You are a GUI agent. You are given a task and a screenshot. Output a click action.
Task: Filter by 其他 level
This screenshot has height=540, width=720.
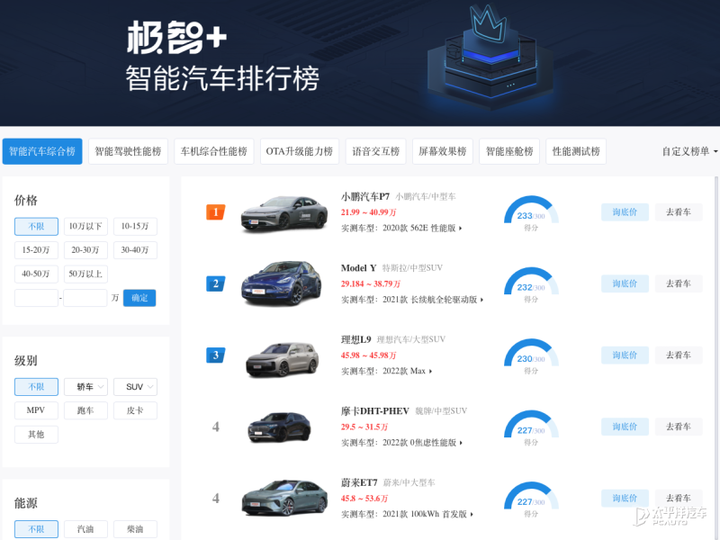pyautogui.click(x=36, y=434)
